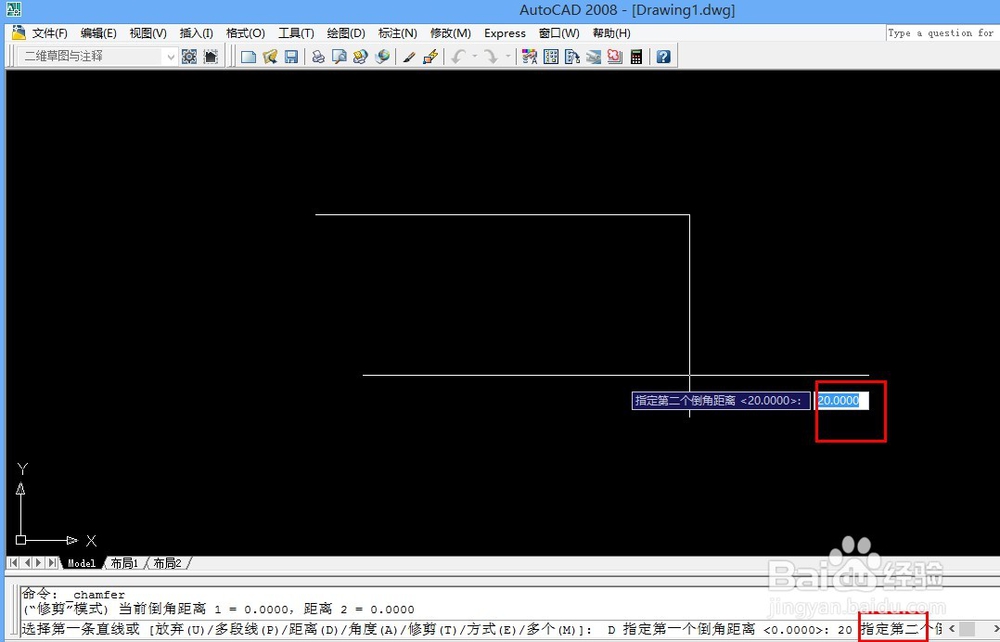The image size is (1000, 642).
Task: Click the 20.0000 chamfer distance input
Action: [842, 400]
